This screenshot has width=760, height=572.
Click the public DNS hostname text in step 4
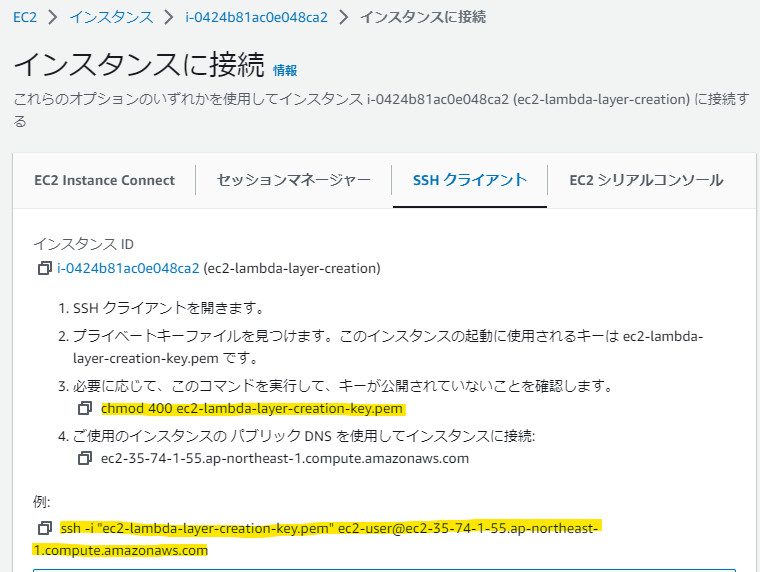tap(285, 459)
